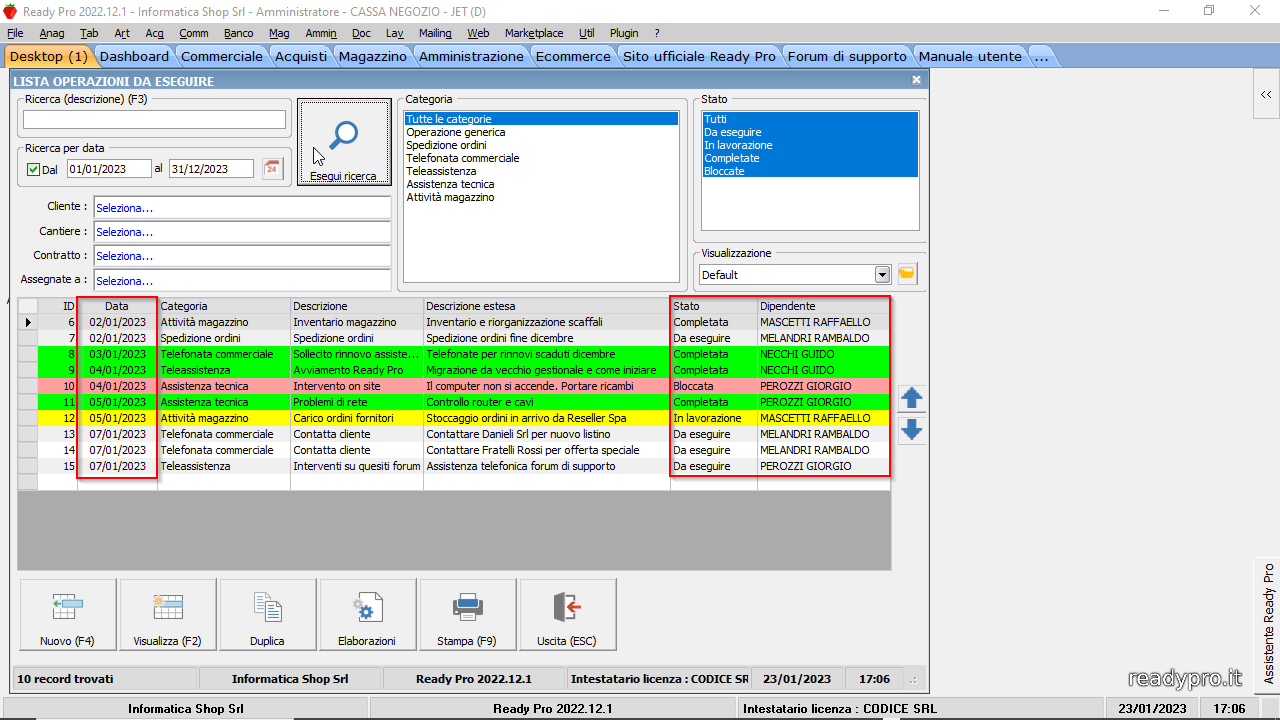Open the overflow tabs ellipsis
This screenshot has height=720, width=1280.
[1041, 57]
